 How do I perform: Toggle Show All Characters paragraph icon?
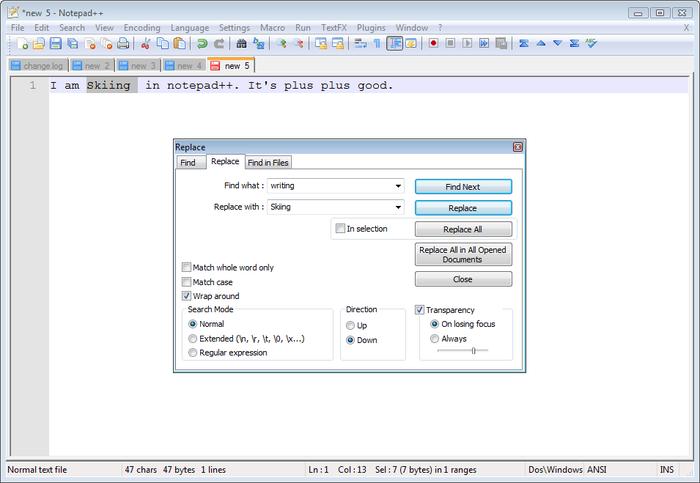click(377, 43)
